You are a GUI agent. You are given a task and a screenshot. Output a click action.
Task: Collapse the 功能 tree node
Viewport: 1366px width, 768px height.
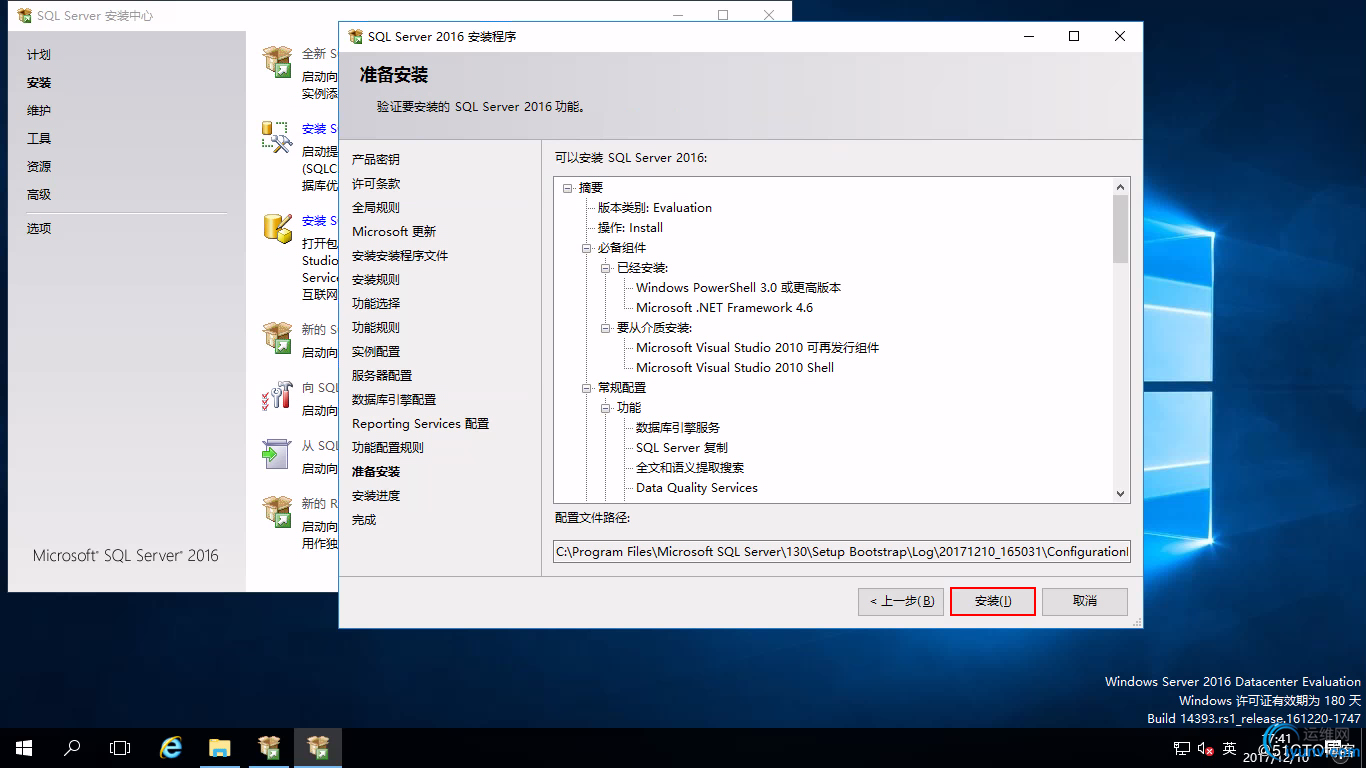coord(606,408)
